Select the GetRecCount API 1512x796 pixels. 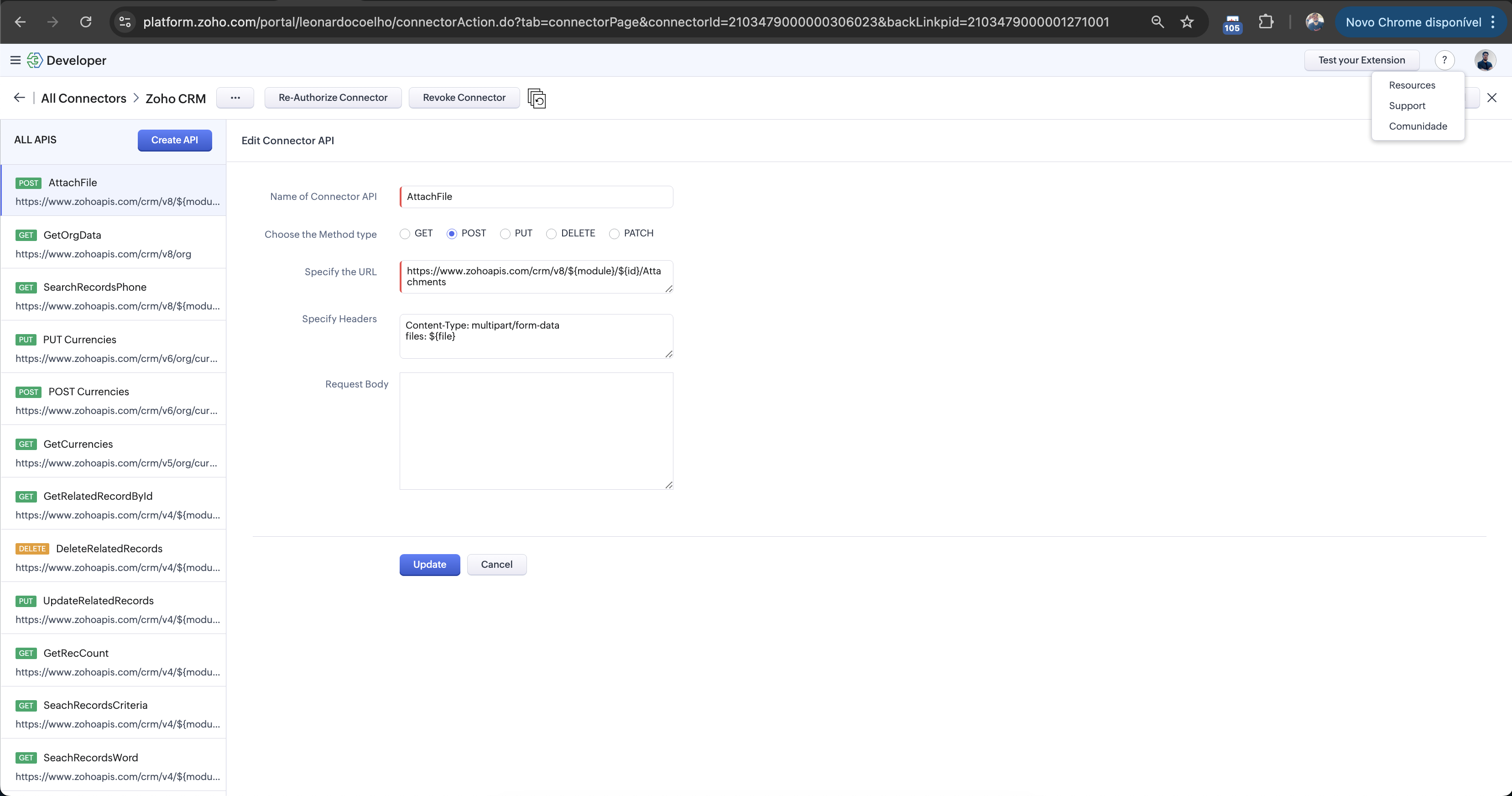pyautogui.click(x=114, y=661)
